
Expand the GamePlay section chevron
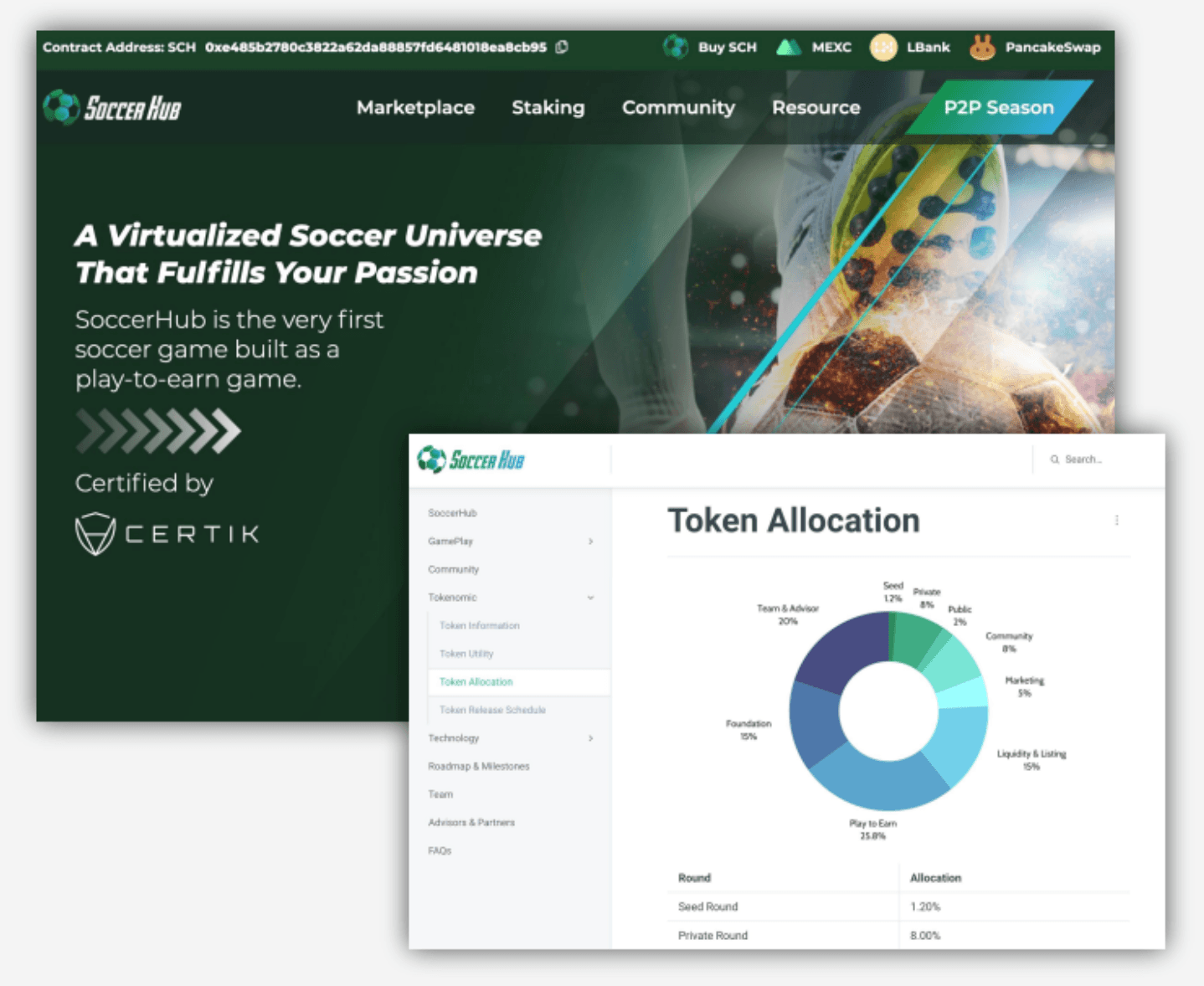(x=590, y=542)
